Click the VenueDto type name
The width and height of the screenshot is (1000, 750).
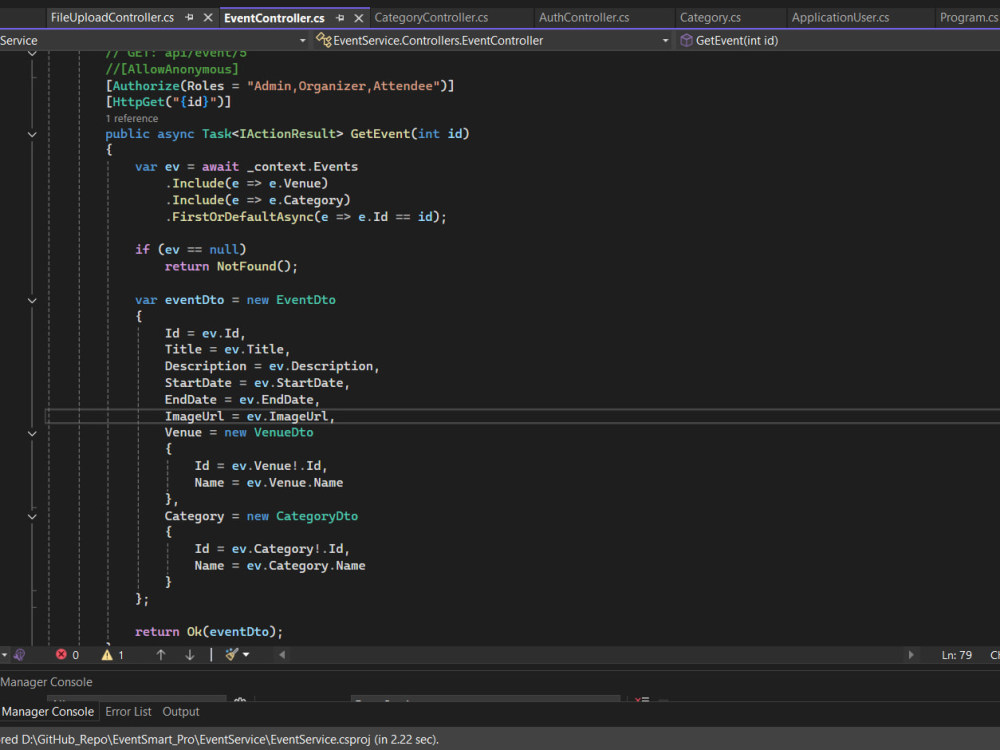point(283,432)
